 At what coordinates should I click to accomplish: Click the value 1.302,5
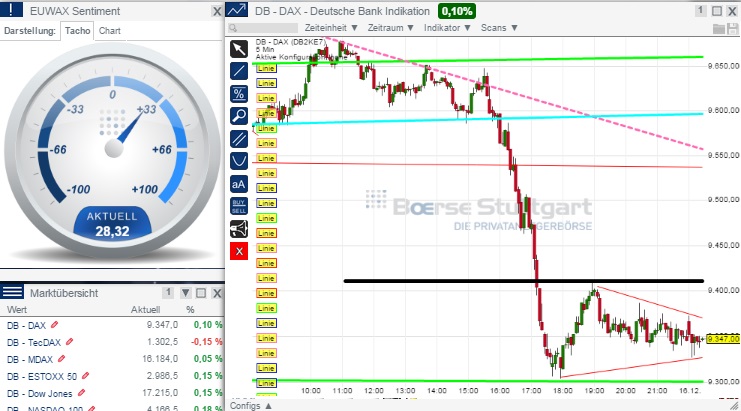pos(163,342)
